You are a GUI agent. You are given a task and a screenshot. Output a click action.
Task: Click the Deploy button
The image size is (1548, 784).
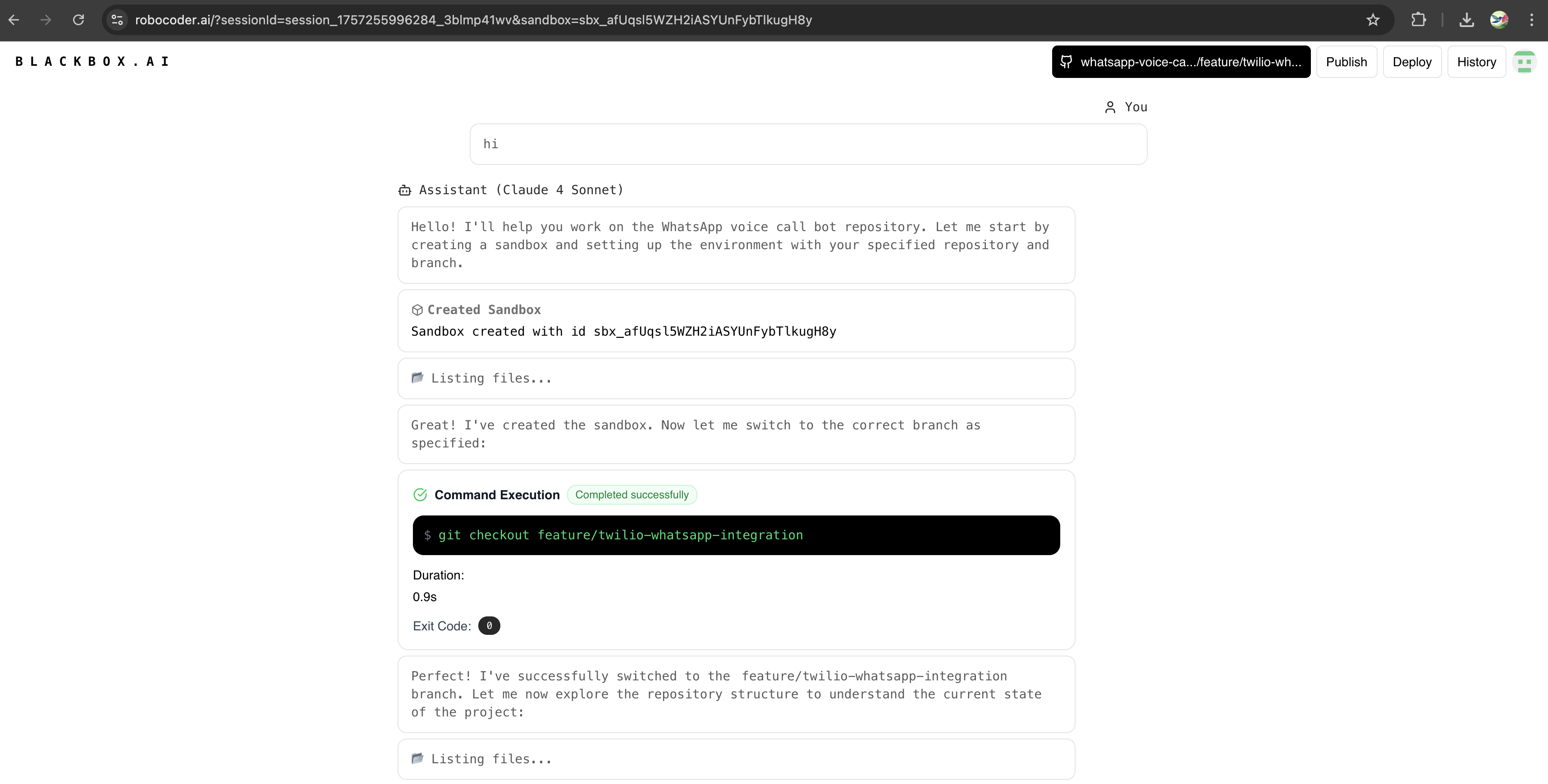(1411, 62)
